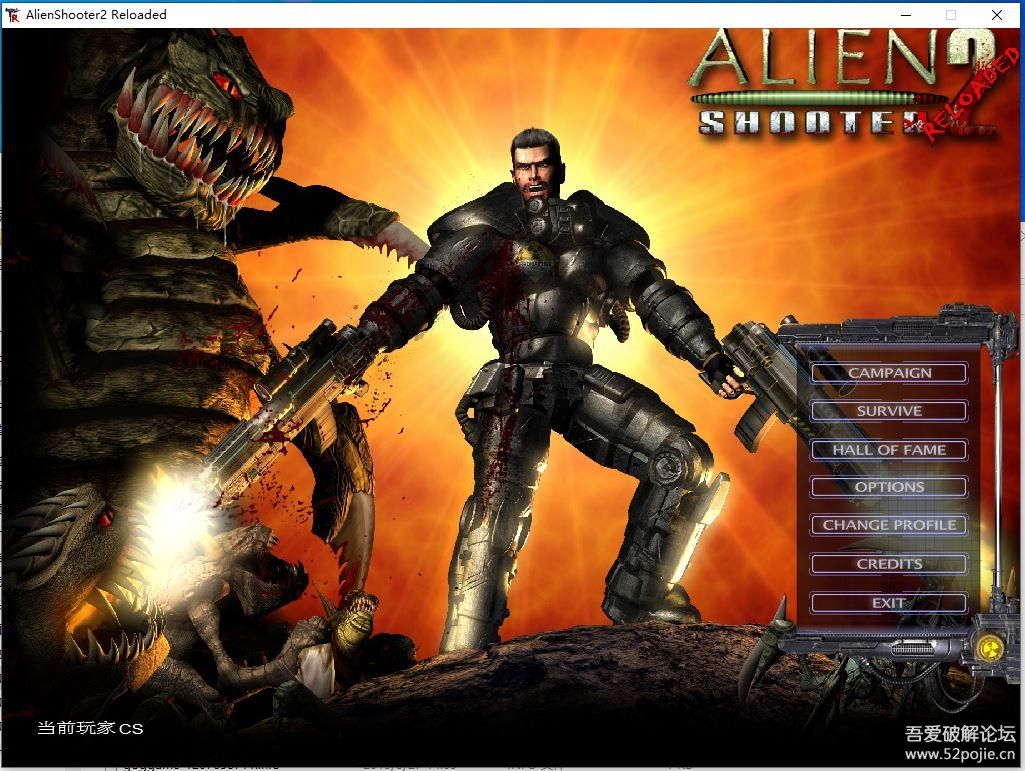Start the Campaign mode
The image size is (1025, 771).
(x=889, y=373)
